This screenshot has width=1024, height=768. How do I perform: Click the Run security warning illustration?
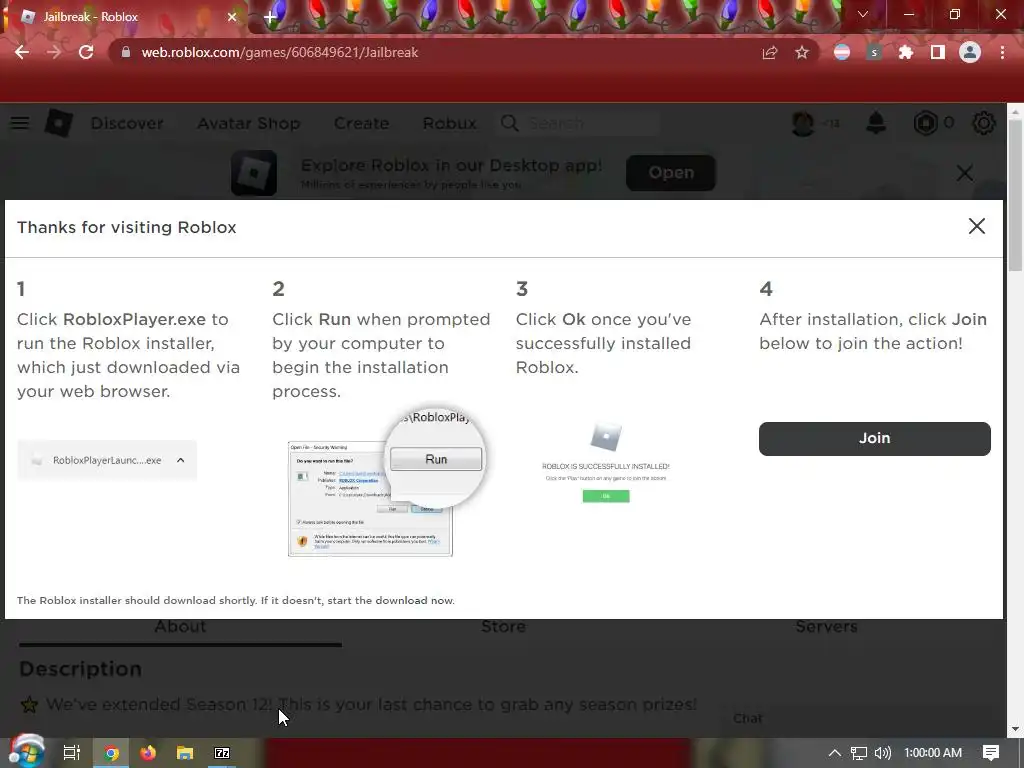pyautogui.click(x=385, y=483)
